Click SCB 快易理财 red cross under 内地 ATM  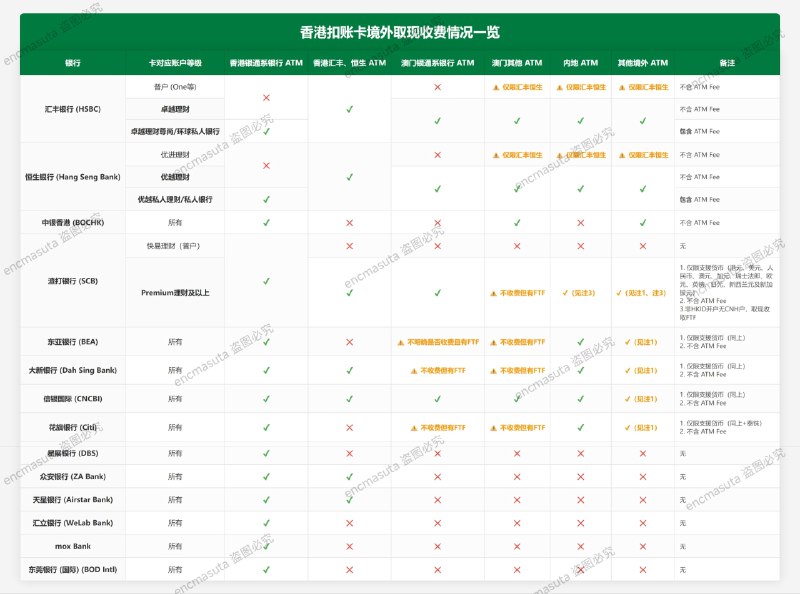click(x=581, y=246)
